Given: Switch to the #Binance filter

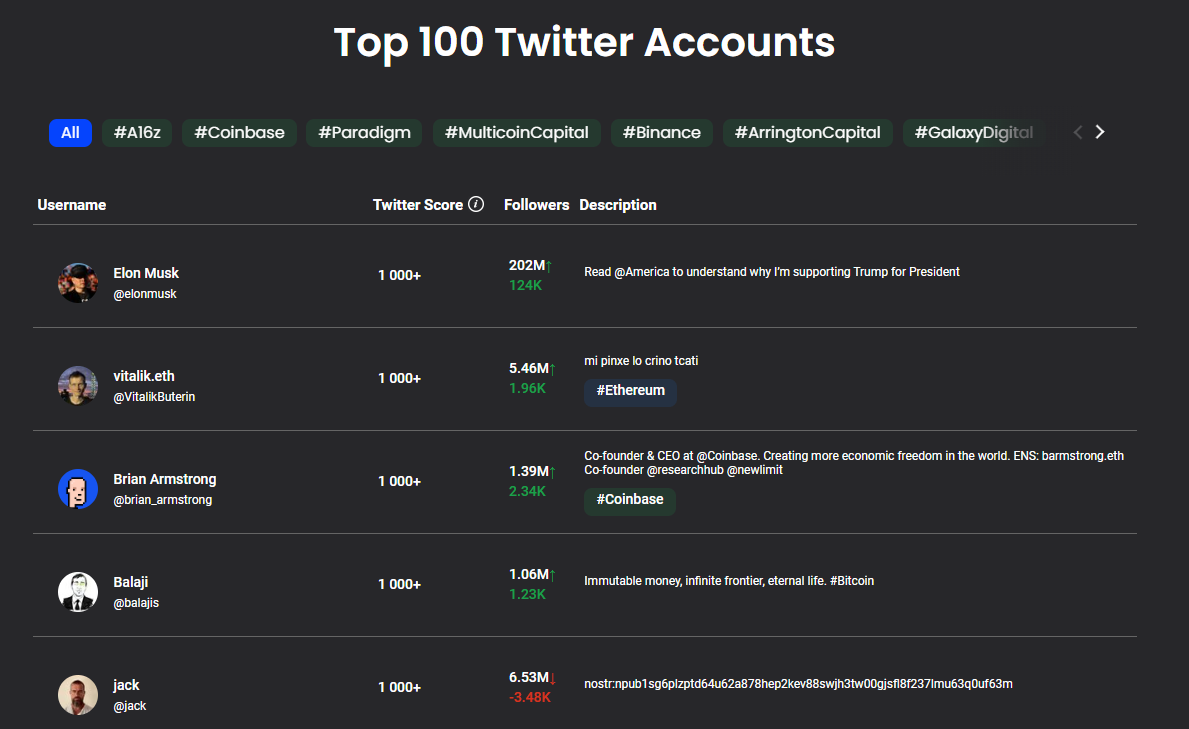Looking at the screenshot, I should click(661, 133).
